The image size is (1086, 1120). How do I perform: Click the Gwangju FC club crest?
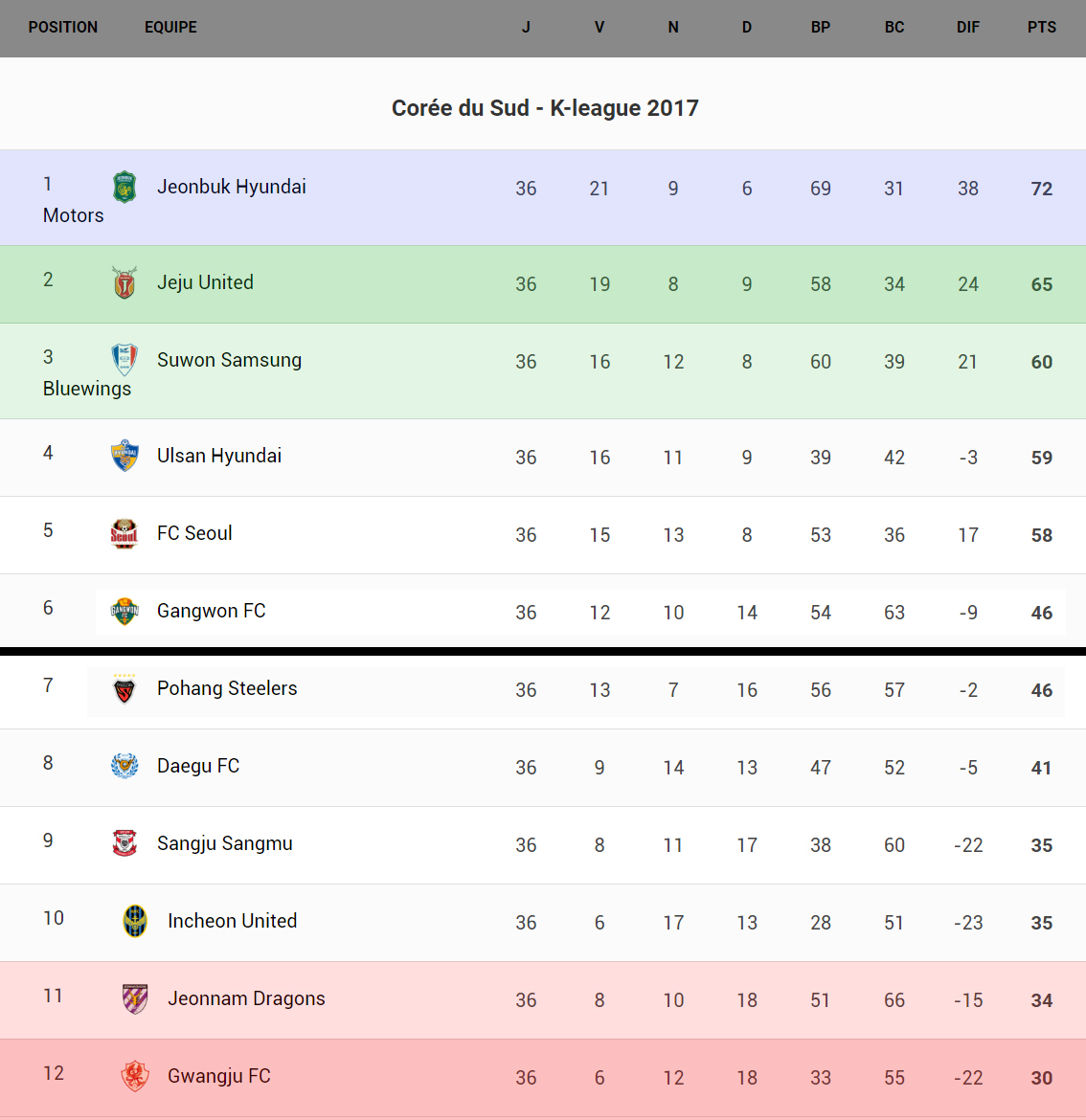pos(135,1076)
